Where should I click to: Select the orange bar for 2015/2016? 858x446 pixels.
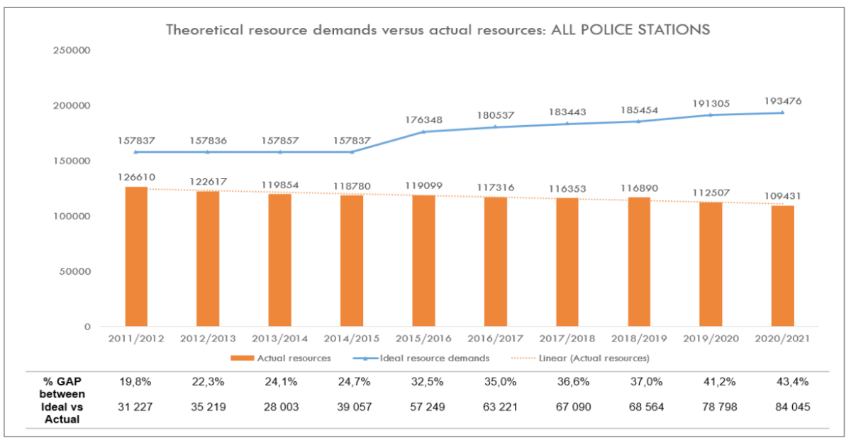pos(424,260)
